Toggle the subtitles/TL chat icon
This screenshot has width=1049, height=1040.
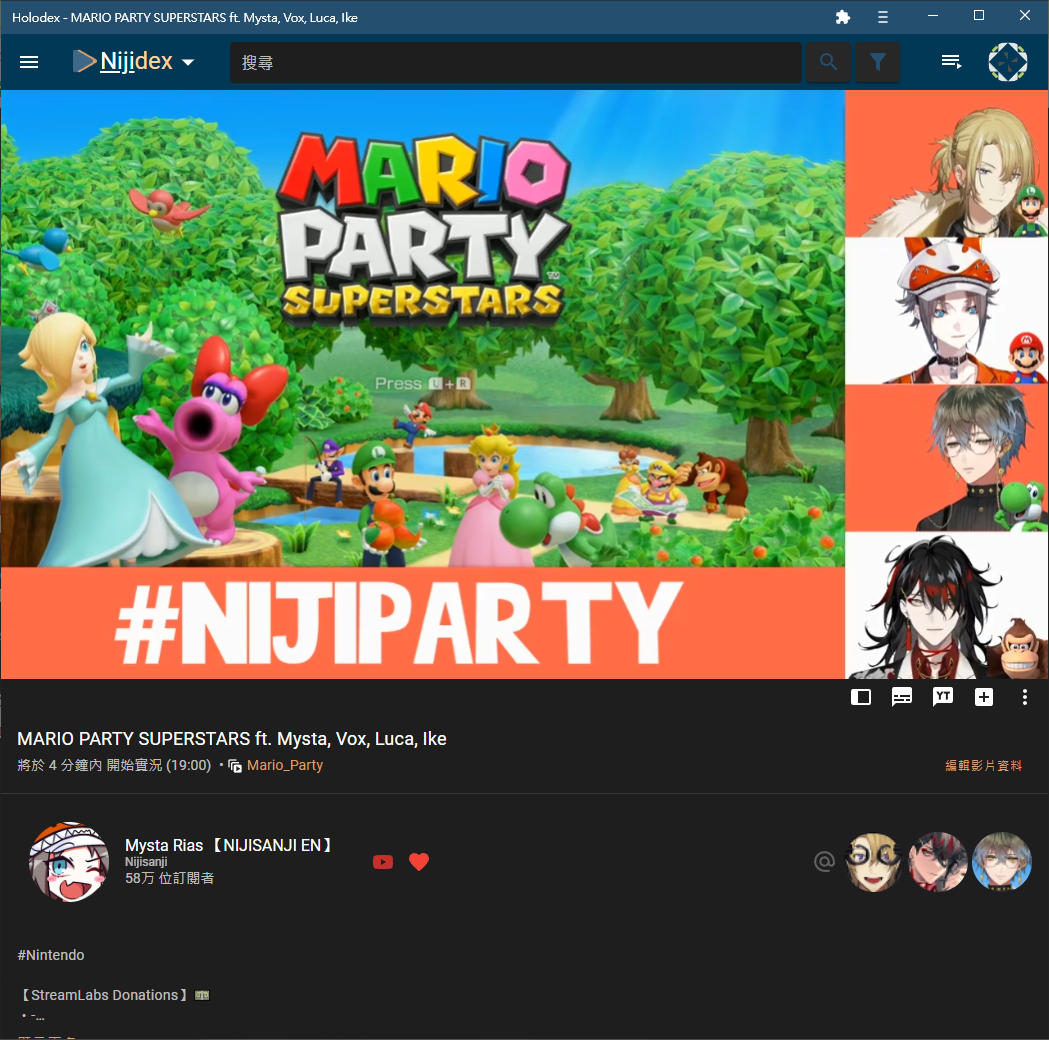(902, 697)
